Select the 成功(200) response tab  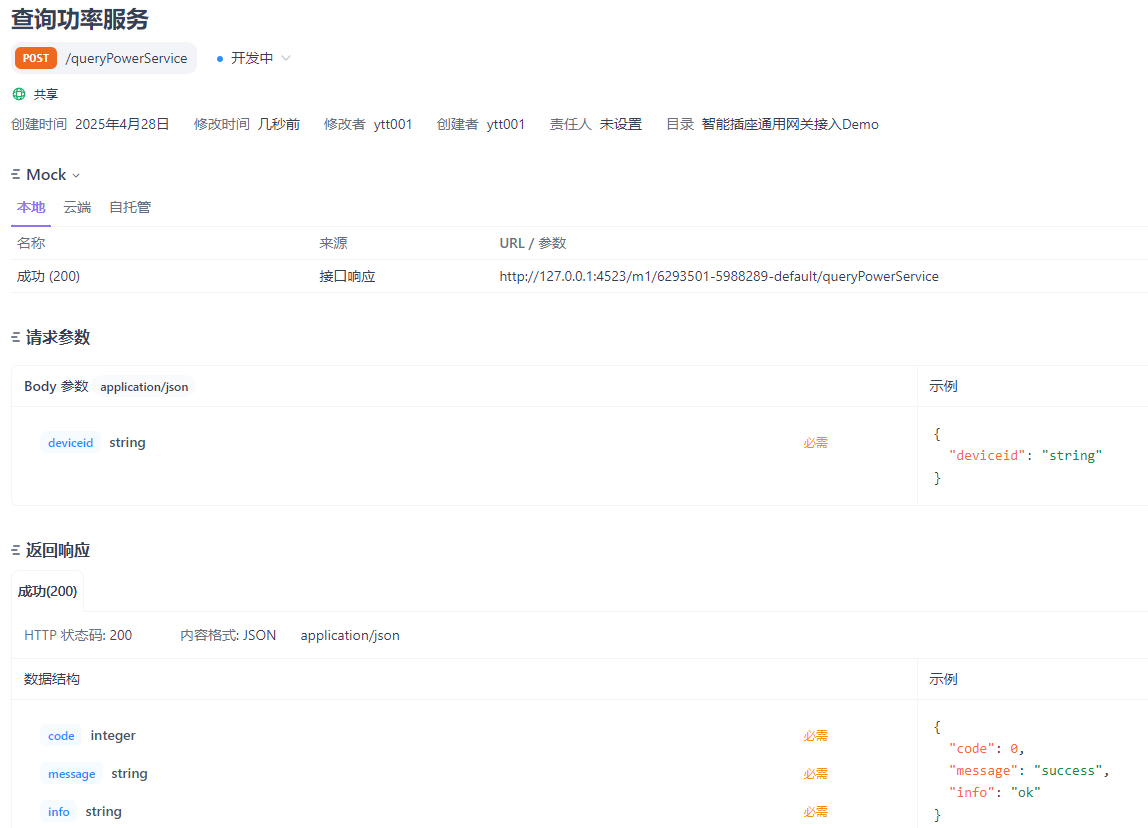click(47, 591)
